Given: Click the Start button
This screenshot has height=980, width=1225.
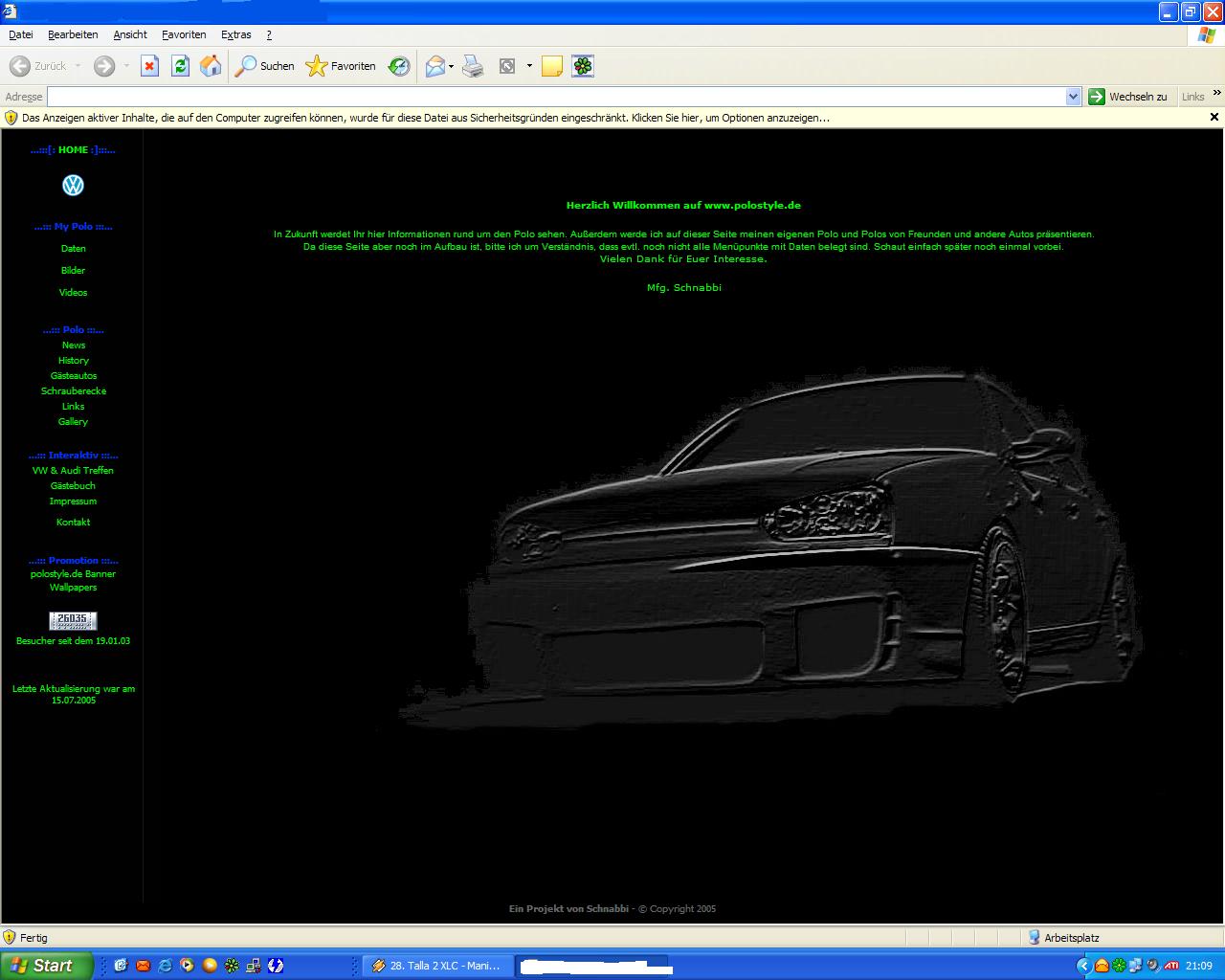Looking at the screenshot, I should coord(46,966).
